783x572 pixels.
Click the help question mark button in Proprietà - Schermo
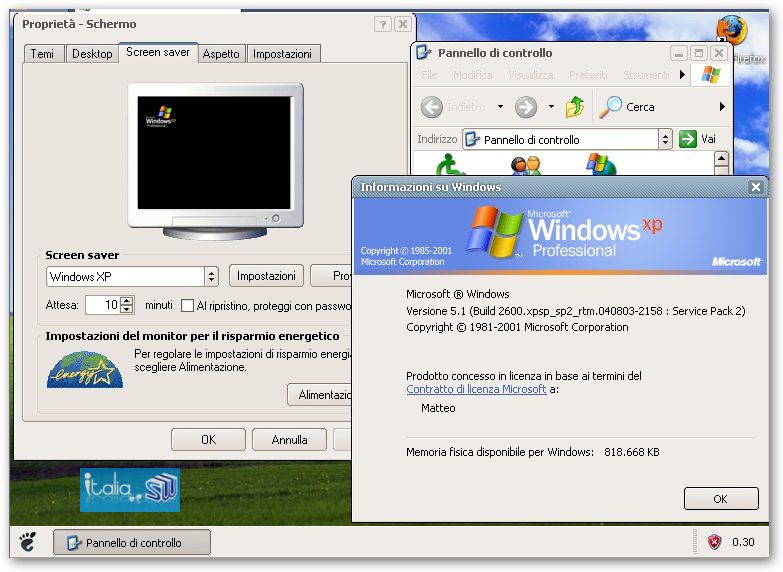coord(383,24)
